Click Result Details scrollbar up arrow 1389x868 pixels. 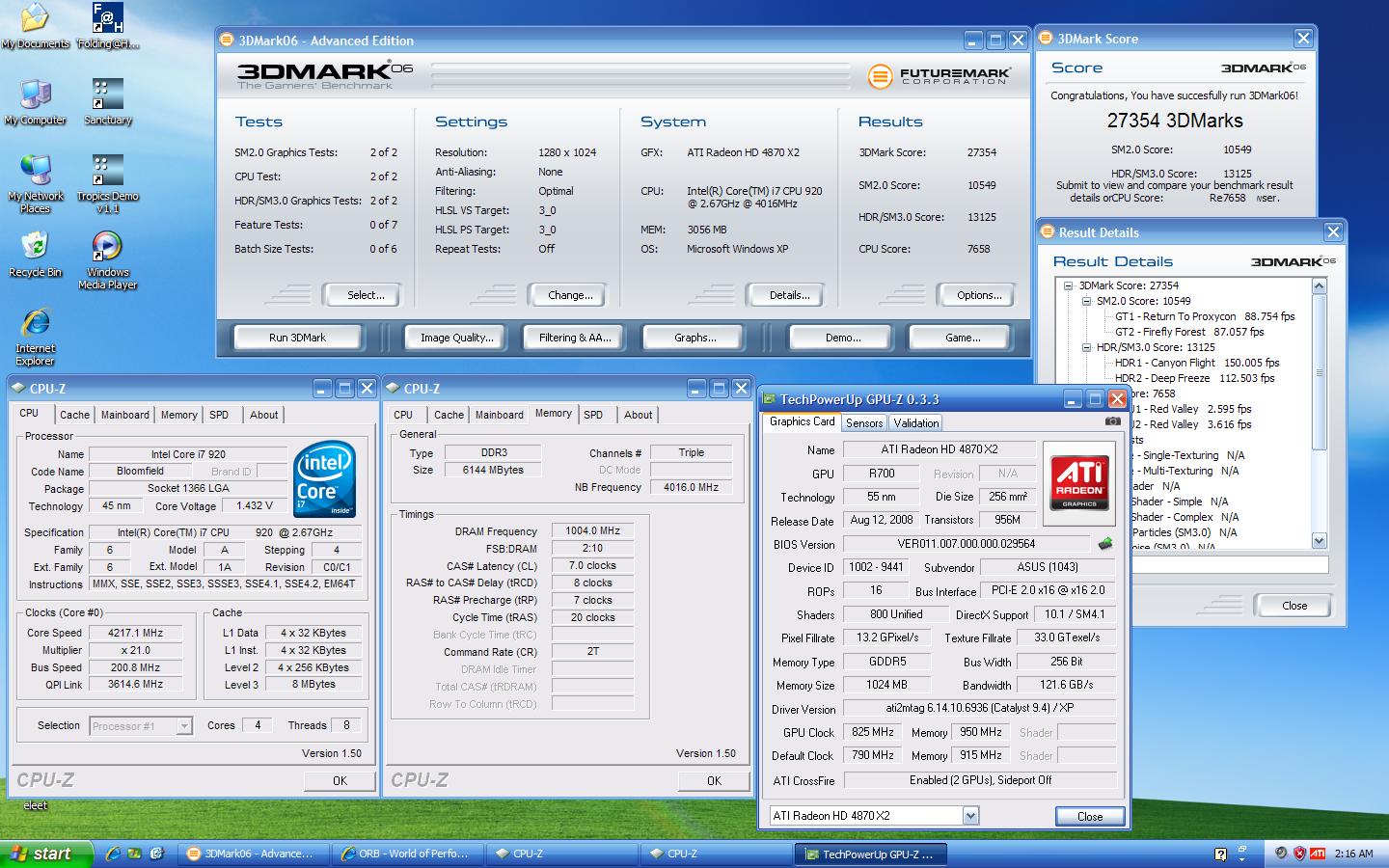[x=1320, y=286]
